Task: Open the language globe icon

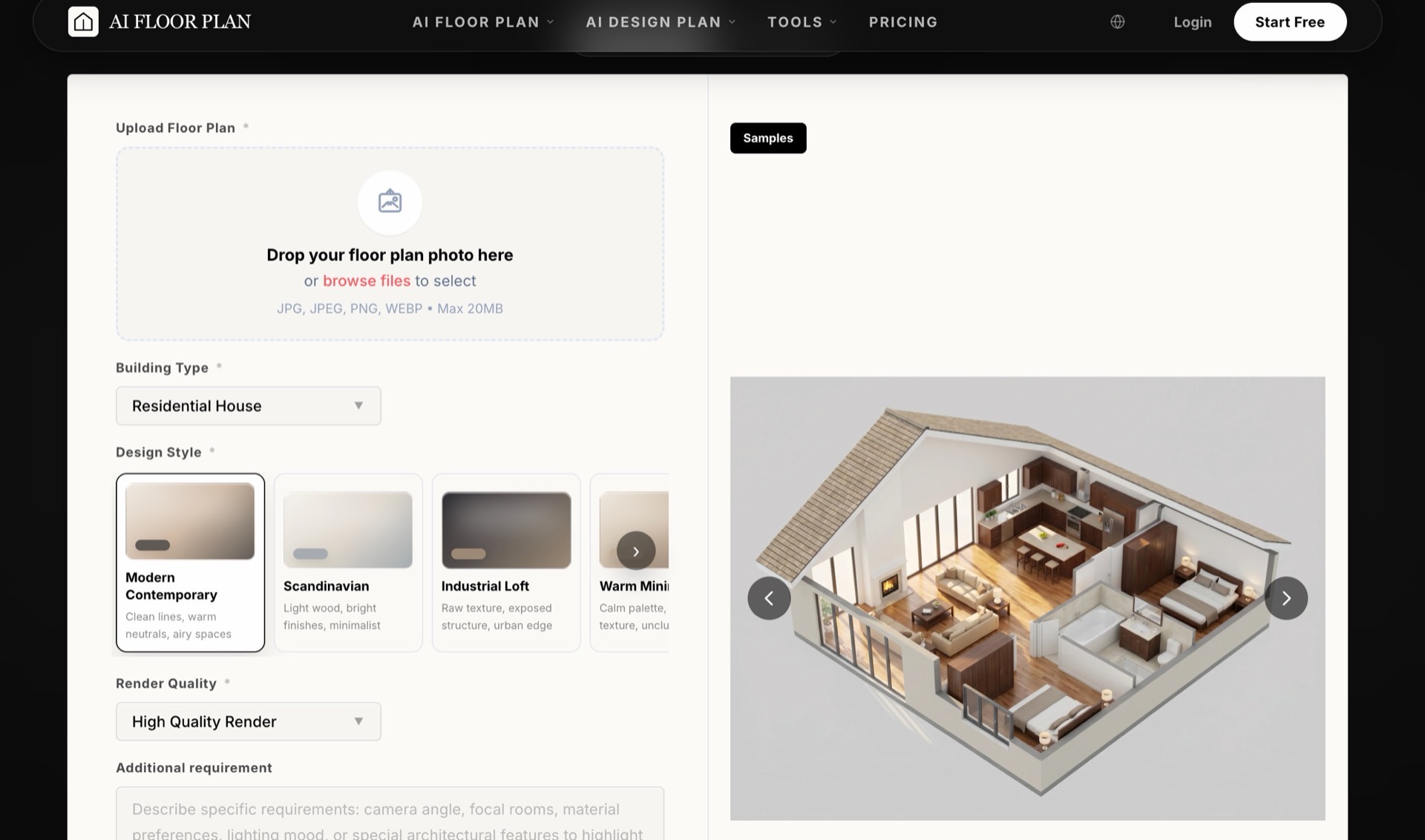Action: point(1117,22)
